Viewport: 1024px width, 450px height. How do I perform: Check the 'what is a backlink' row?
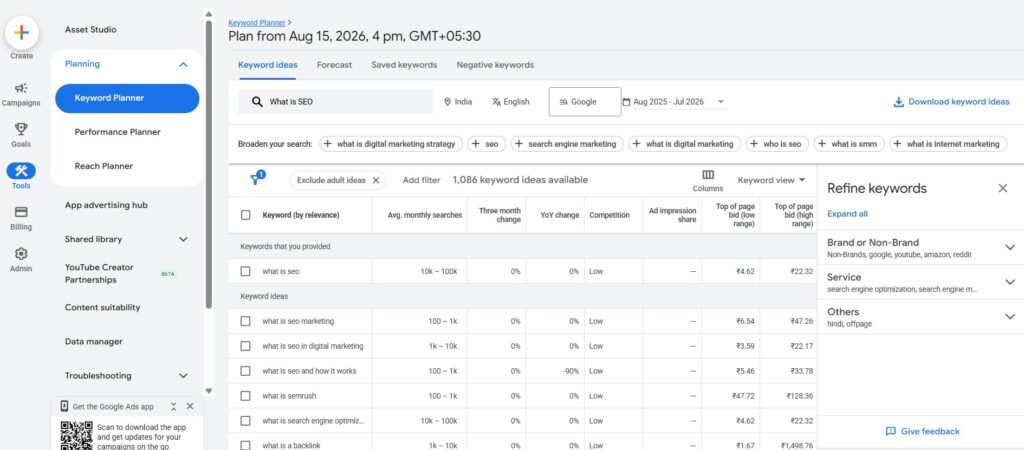[x=246, y=445]
